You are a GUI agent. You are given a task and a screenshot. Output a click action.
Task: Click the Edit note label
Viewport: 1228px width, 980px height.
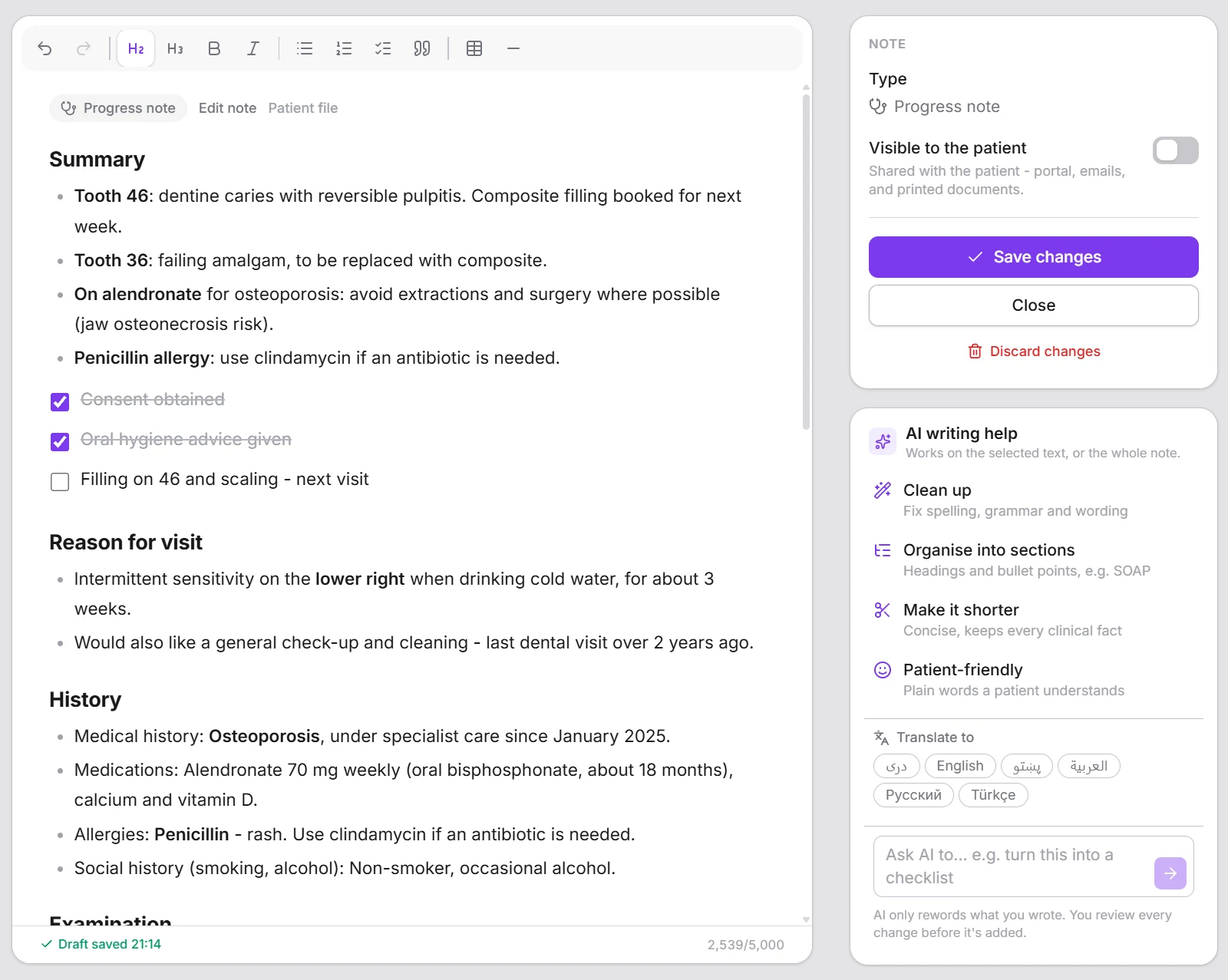[227, 108]
